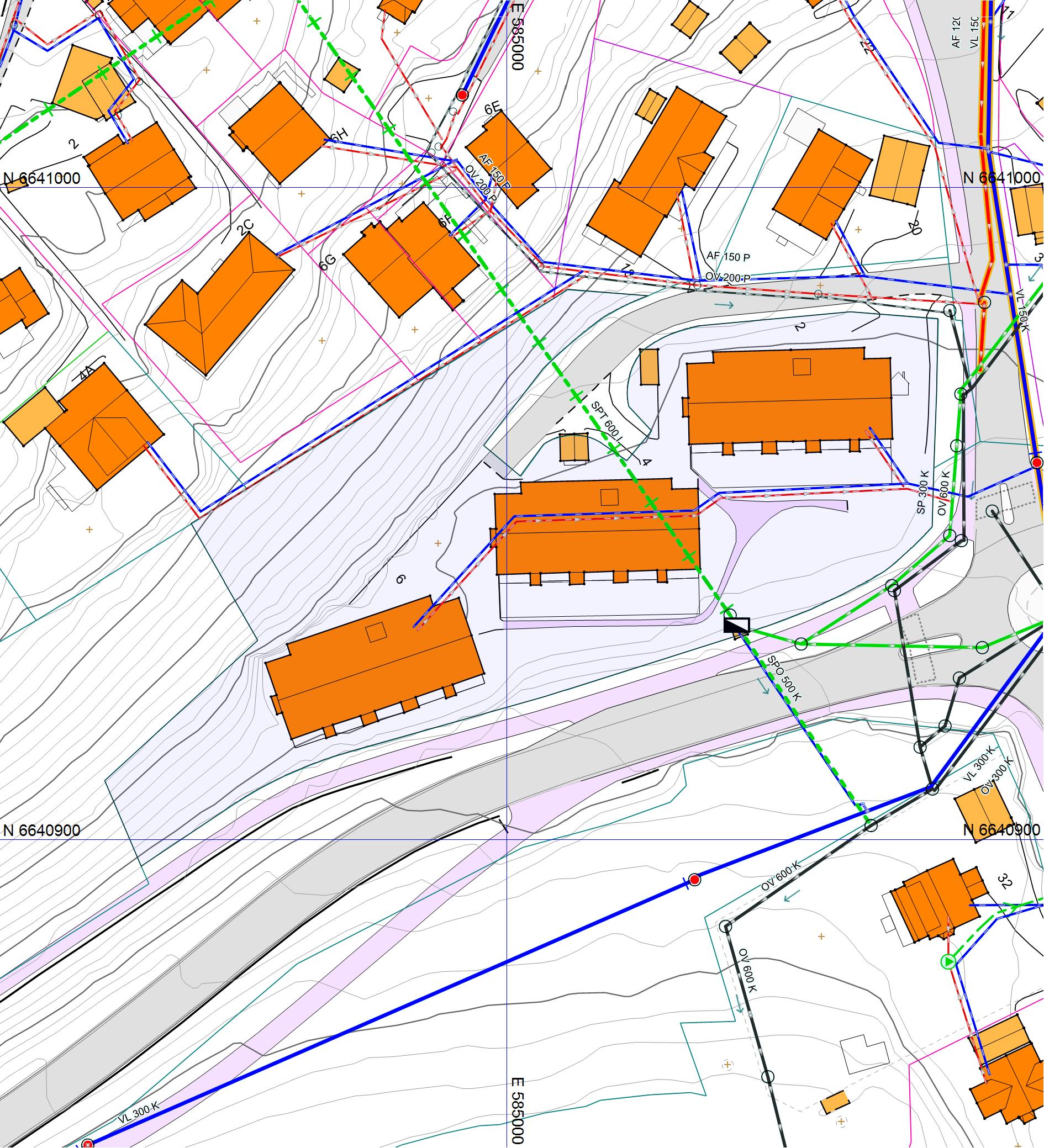The height and width of the screenshot is (1148, 1044).
Task: Select house number '6H'
Action: [338, 135]
